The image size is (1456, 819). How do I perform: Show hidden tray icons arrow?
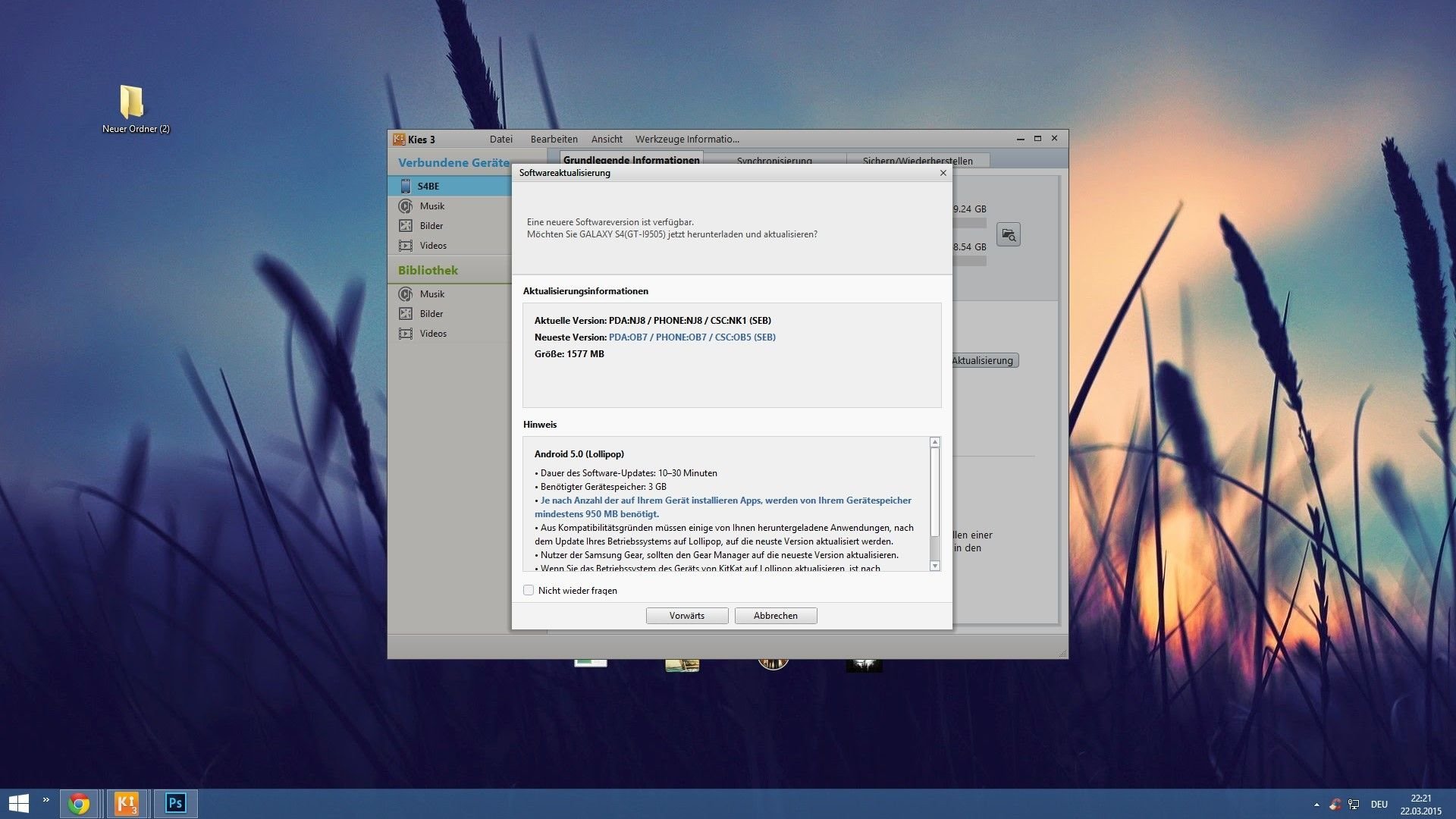pos(1316,805)
